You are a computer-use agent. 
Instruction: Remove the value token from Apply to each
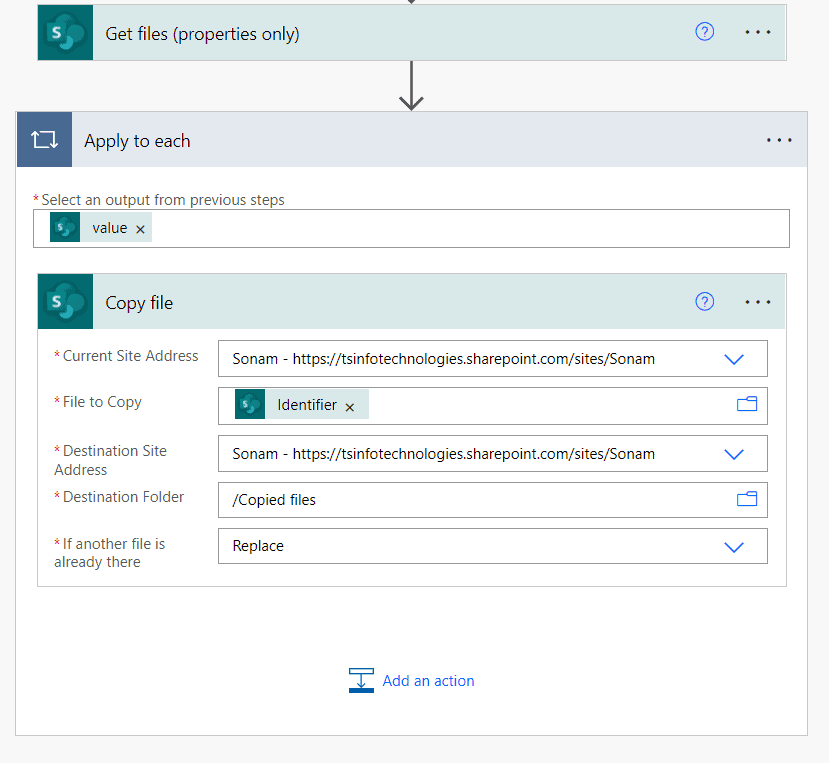point(138,227)
